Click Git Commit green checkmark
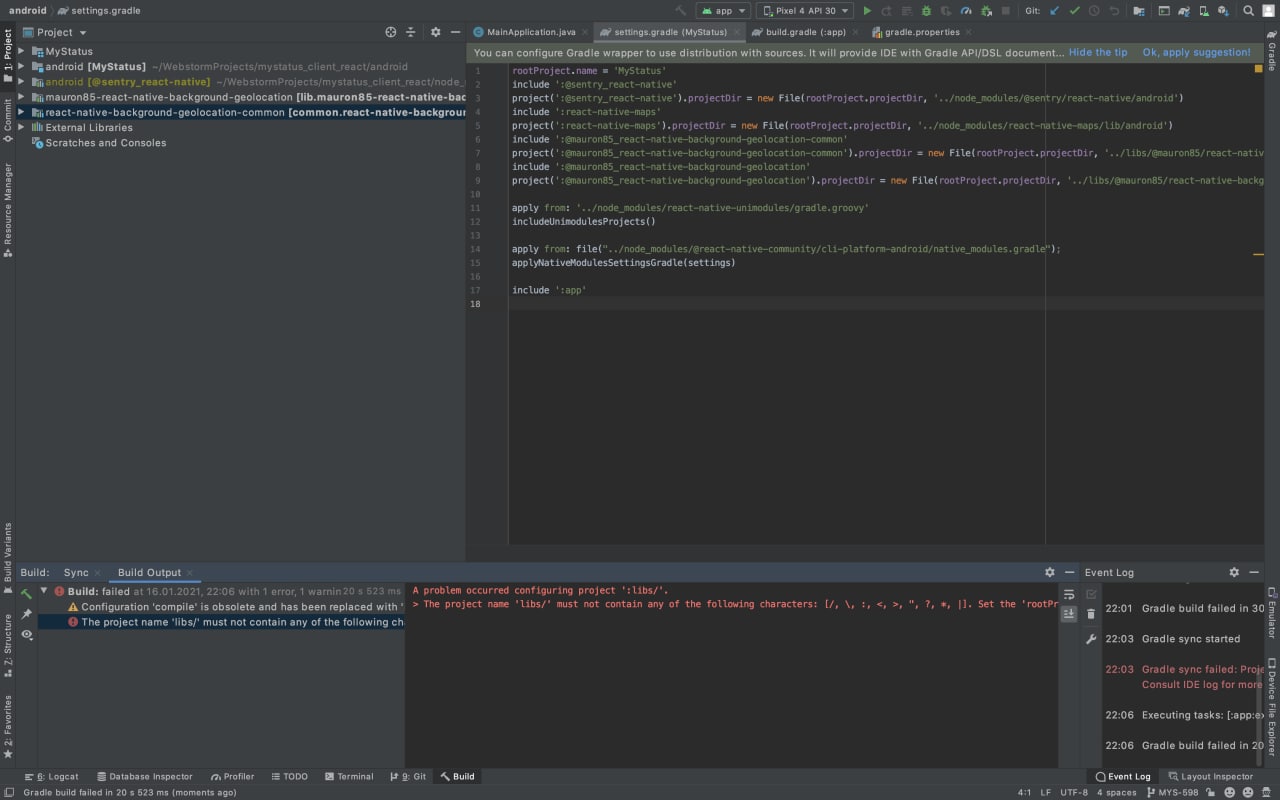The height and width of the screenshot is (800, 1280). coord(1074,11)
